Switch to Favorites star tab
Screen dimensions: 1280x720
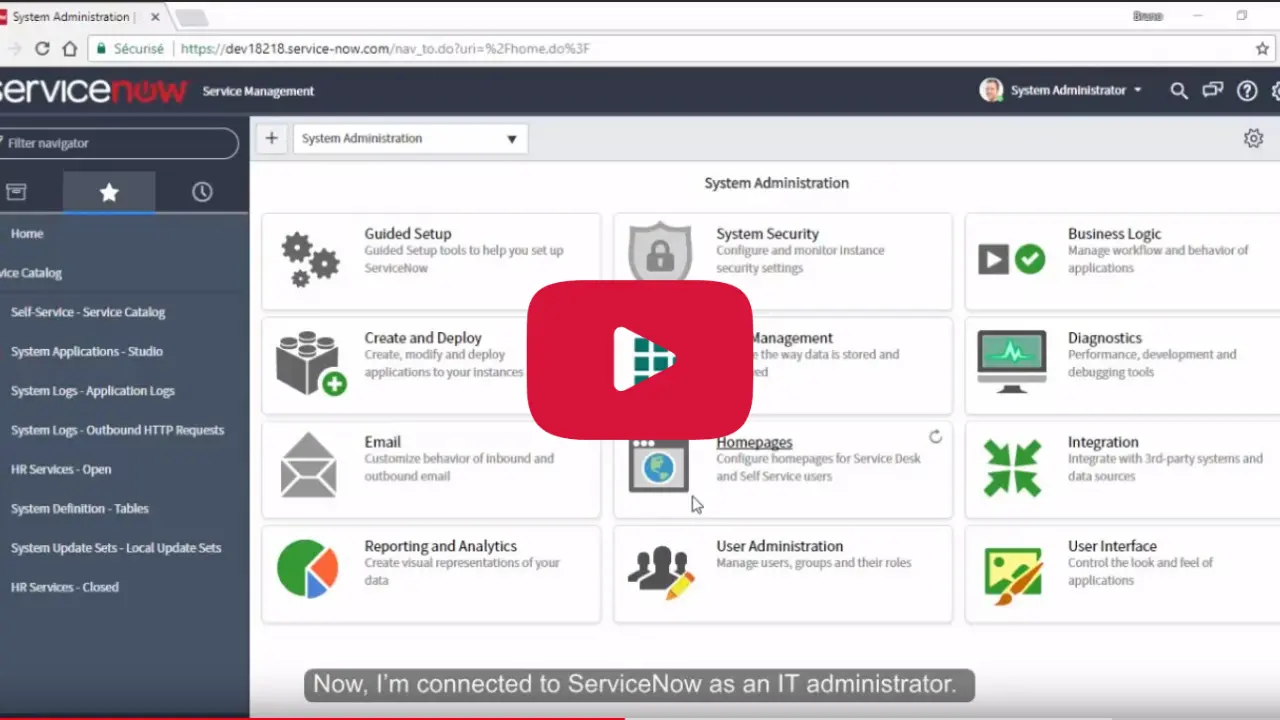(109, 192)
